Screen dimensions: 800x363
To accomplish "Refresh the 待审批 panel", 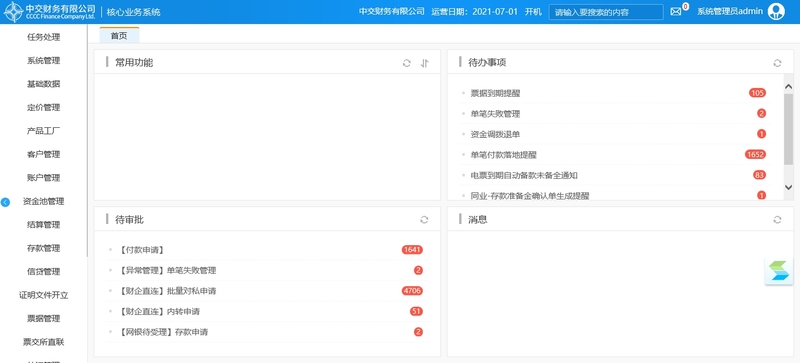I will tap(424, 220).
